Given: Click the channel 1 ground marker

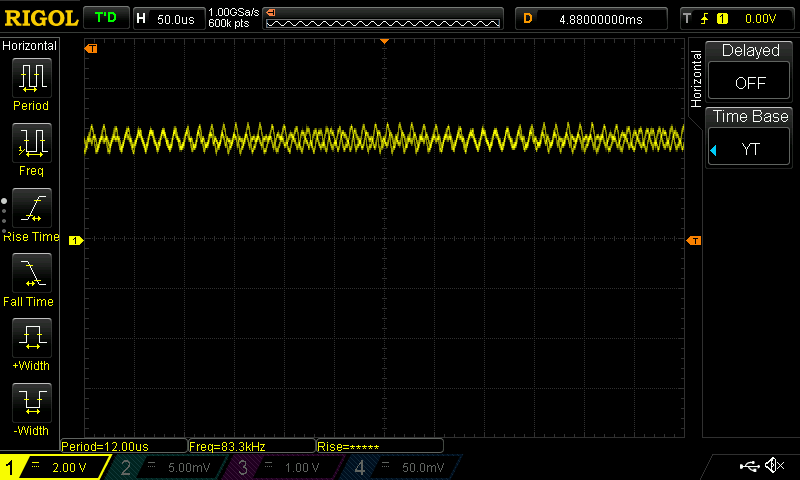Looking at the screenshot, I should coord(76,240).
